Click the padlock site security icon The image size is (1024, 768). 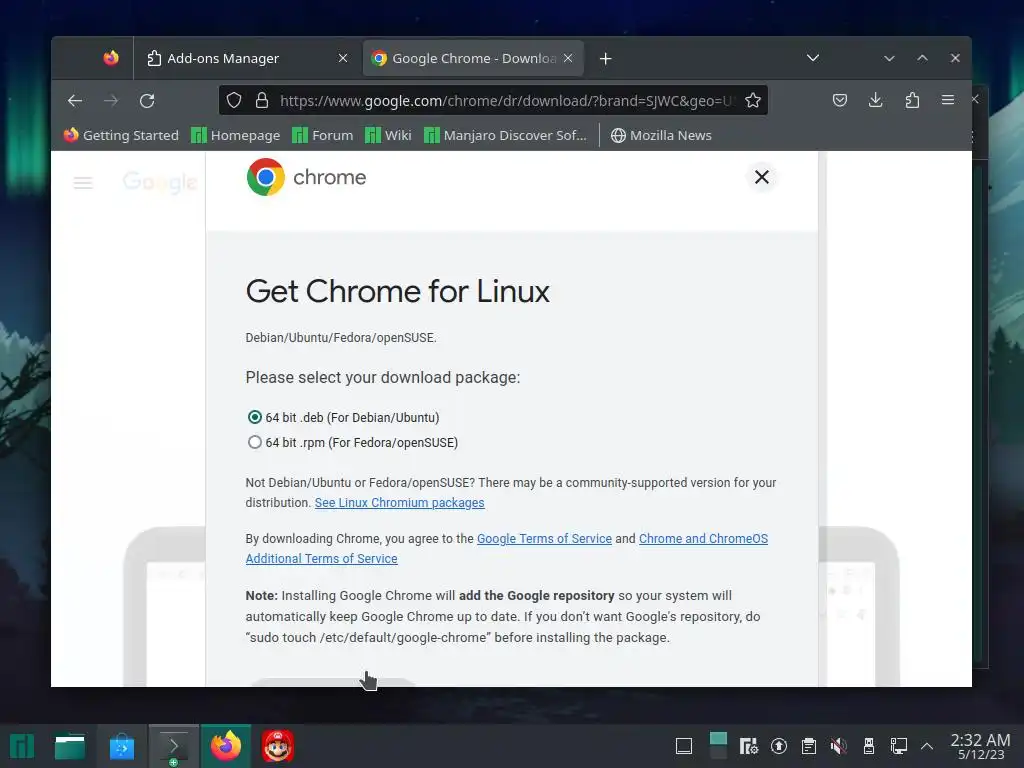click(262, 100)
